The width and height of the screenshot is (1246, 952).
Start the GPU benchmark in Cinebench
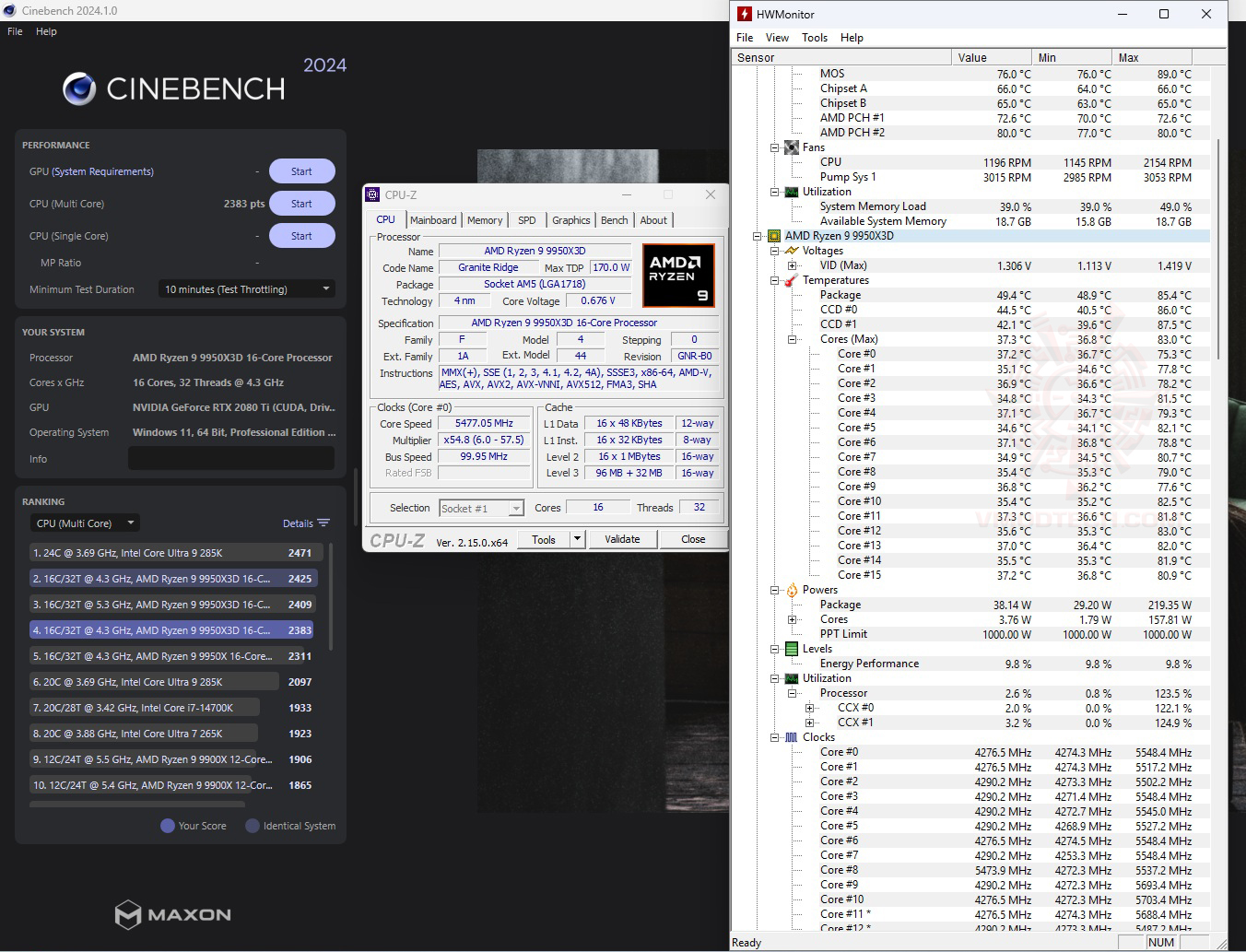point(301,171)
